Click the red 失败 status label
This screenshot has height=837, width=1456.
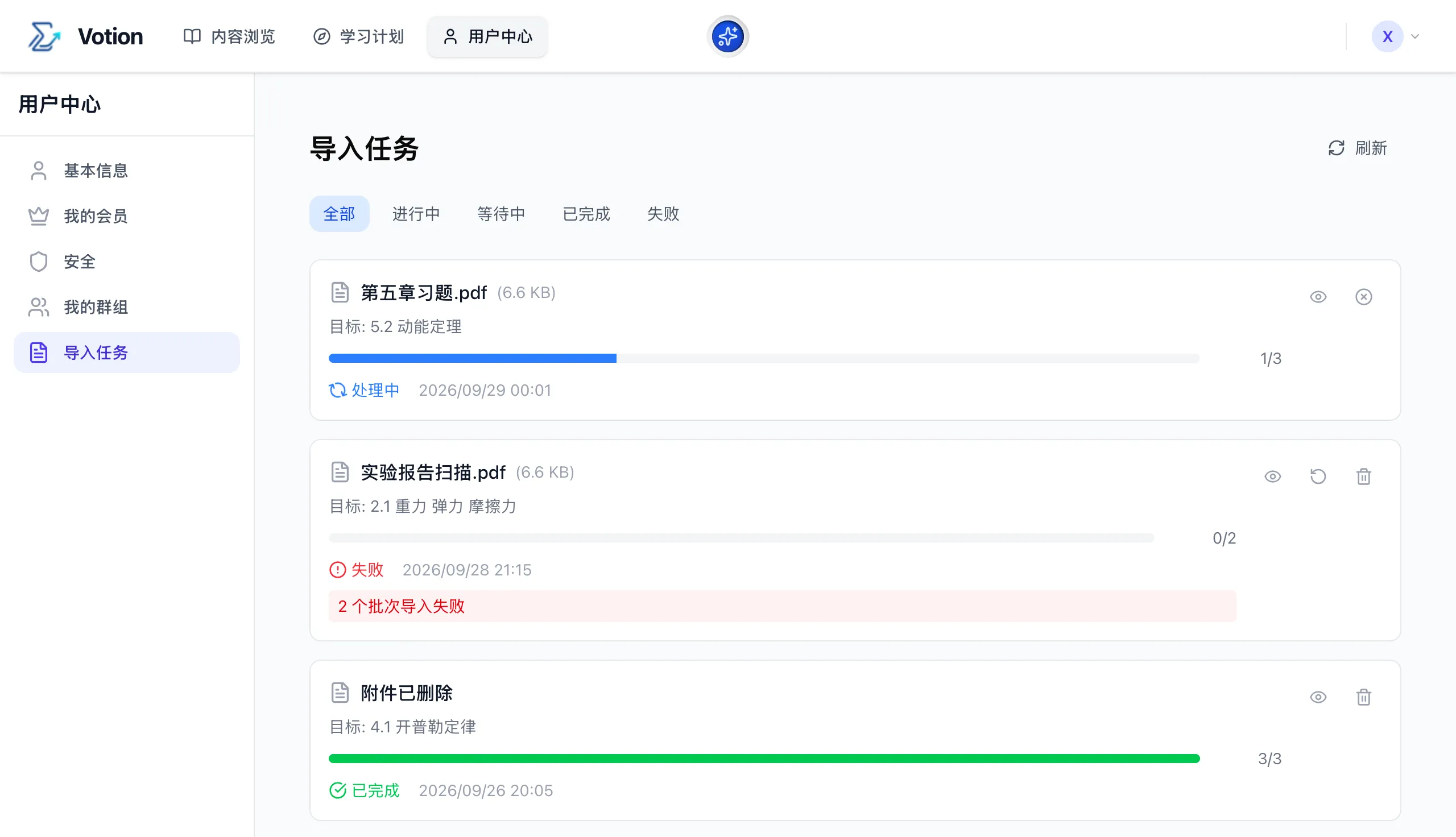pyautogui.click(x=356, y=570)
